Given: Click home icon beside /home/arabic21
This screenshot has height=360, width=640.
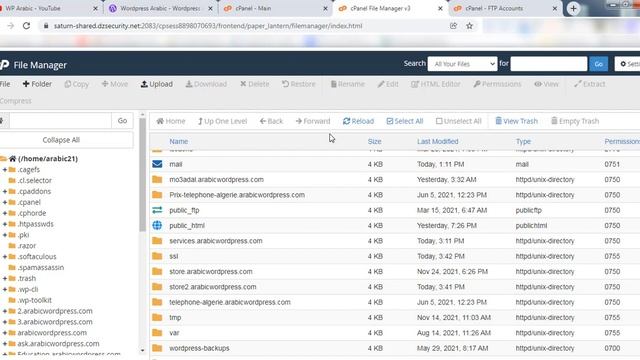Looking at the screenshot, I should [13, 158].
